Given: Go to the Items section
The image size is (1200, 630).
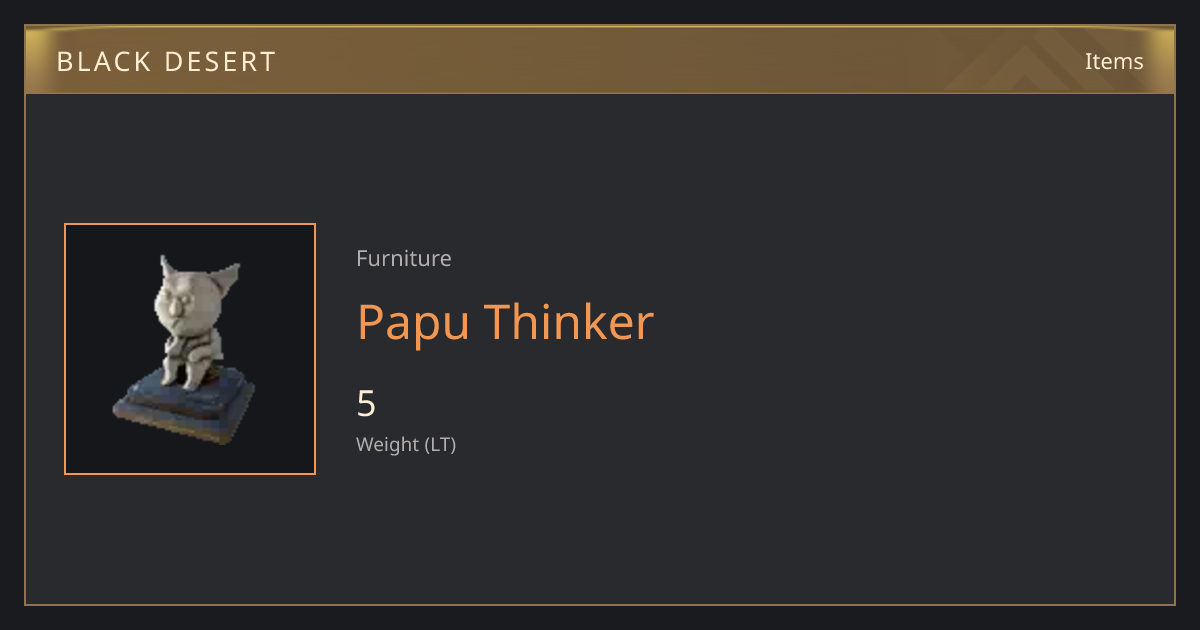Looking at the screenshot, I should click(1114, 61).
